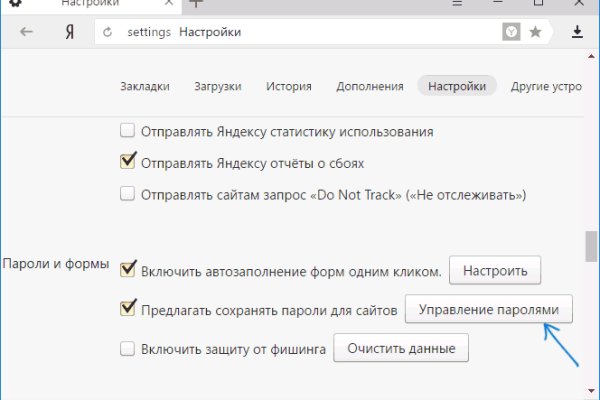Uncheck Отправлять Яндексу отчёты о сбоях
Viewport: 600px width, 400px height.
127,162
